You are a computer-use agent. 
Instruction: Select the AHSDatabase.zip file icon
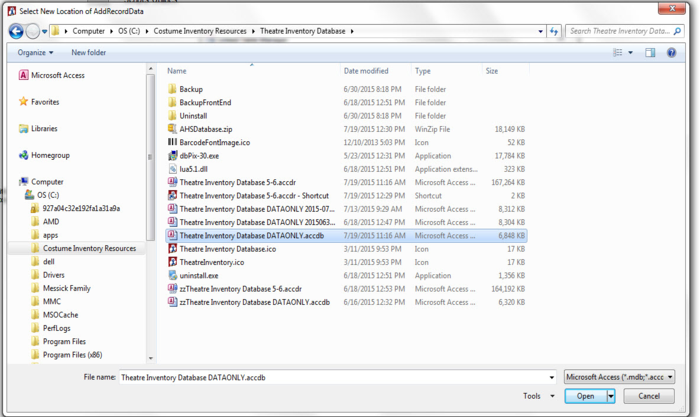point(172,129)
